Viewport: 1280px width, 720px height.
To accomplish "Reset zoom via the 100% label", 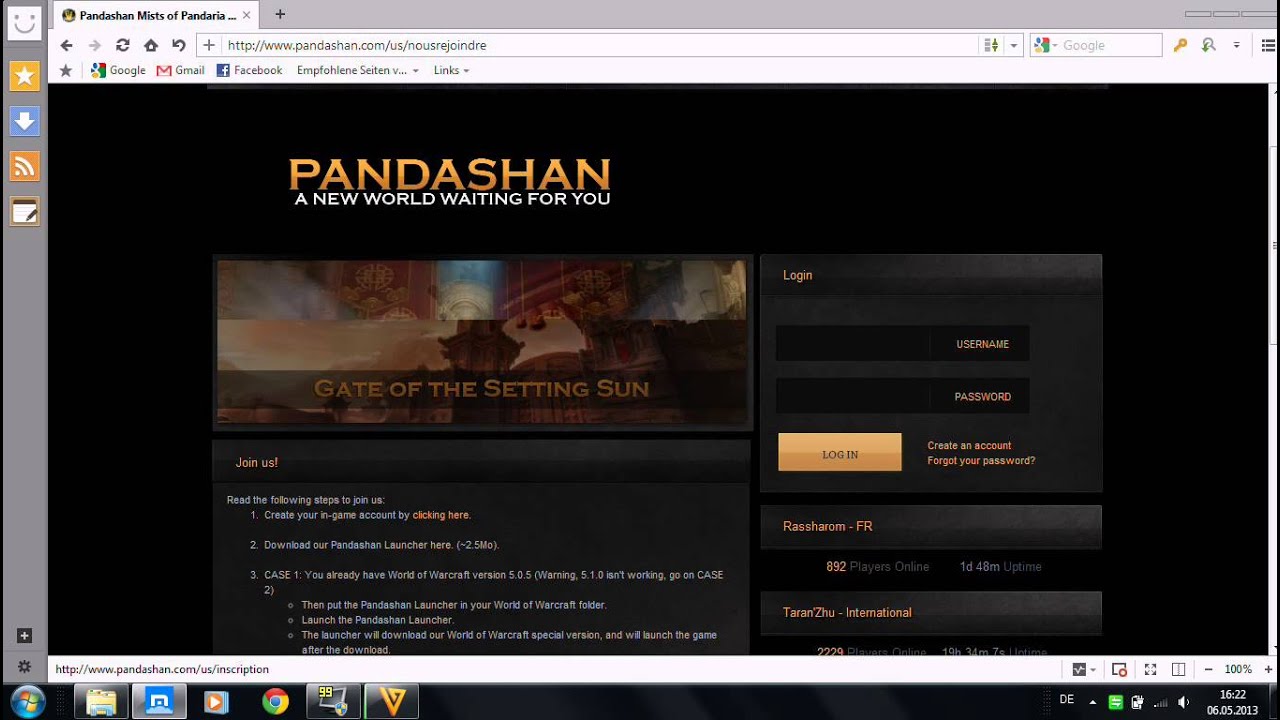I will point(1238,669).
